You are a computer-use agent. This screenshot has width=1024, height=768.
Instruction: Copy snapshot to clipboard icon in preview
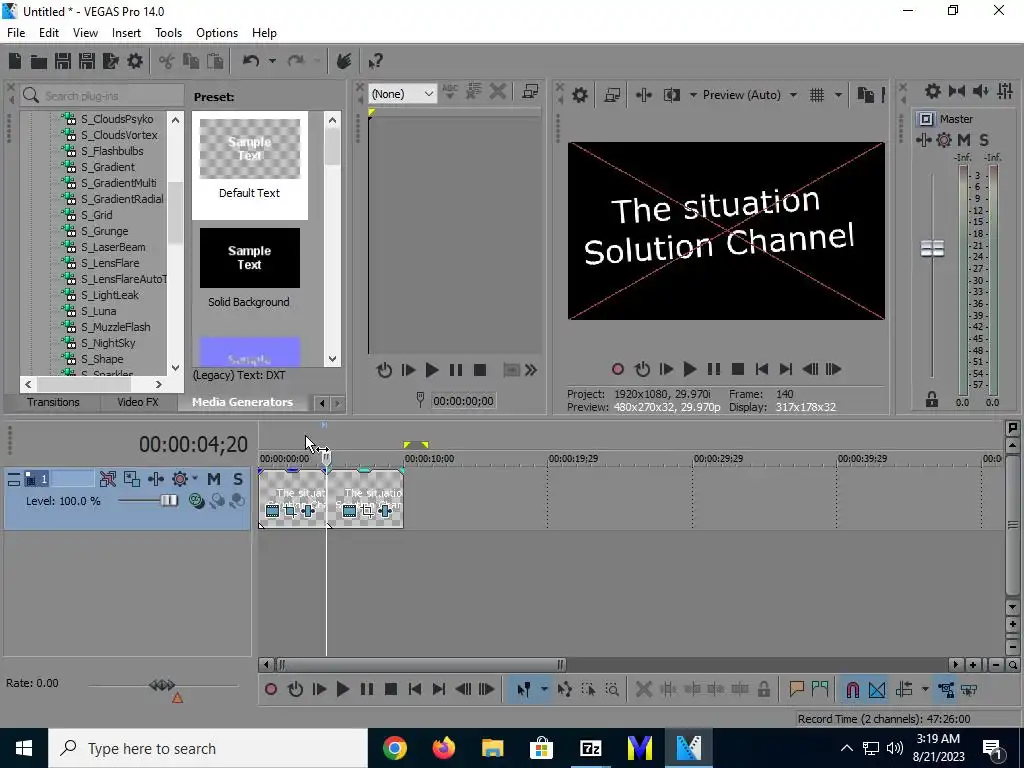865,95
